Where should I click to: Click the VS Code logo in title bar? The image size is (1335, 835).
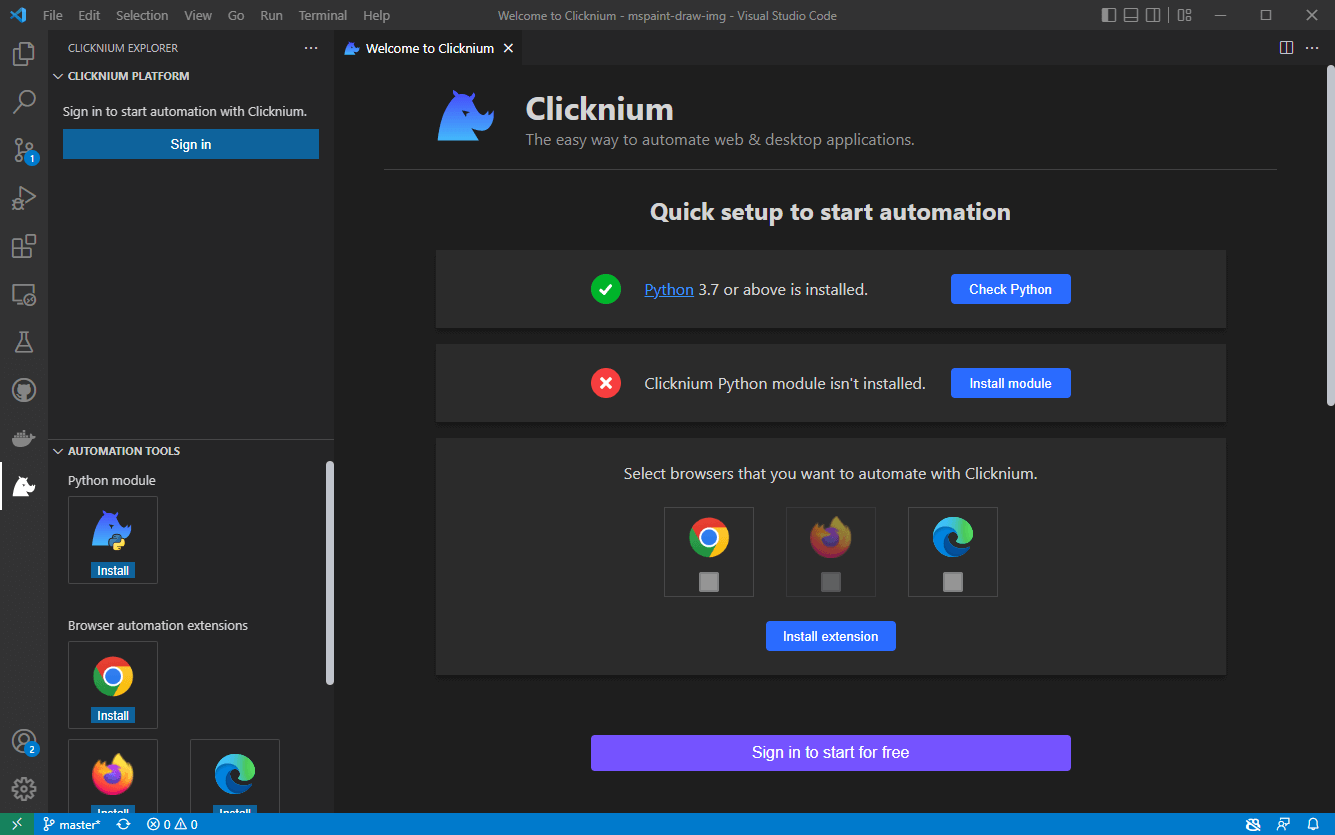pyautogui.click(x=17, y=15)
